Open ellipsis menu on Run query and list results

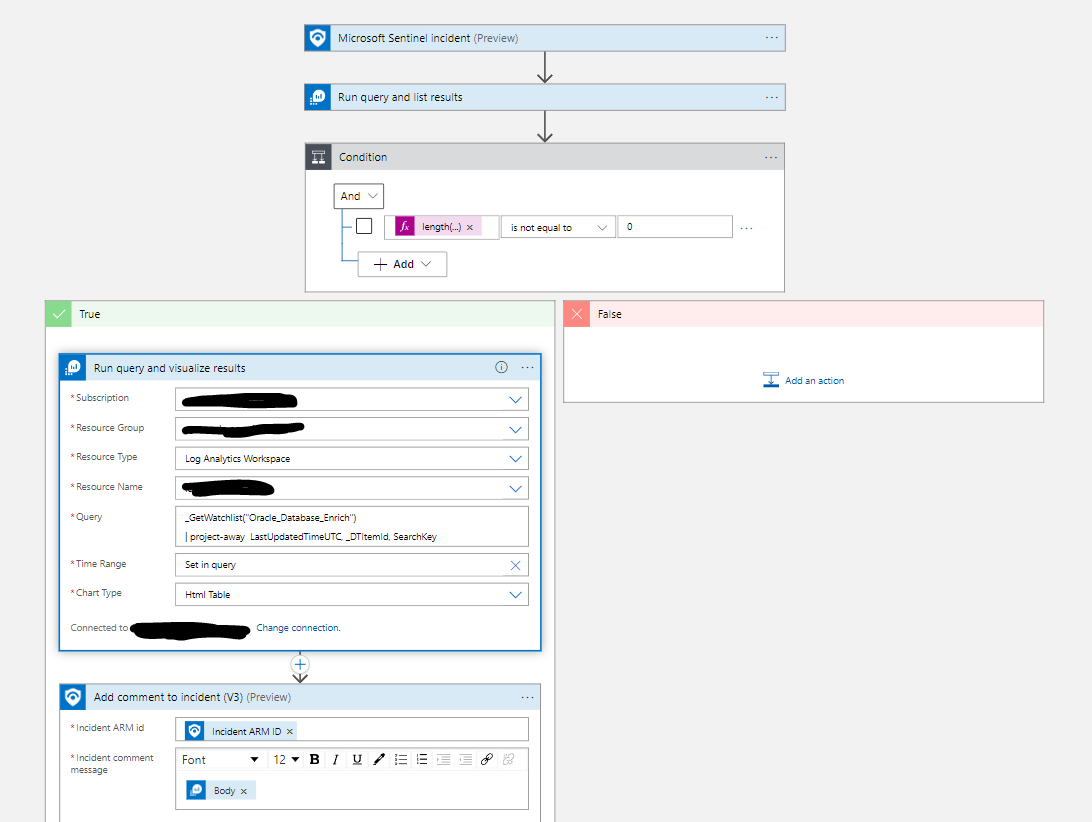772,97
